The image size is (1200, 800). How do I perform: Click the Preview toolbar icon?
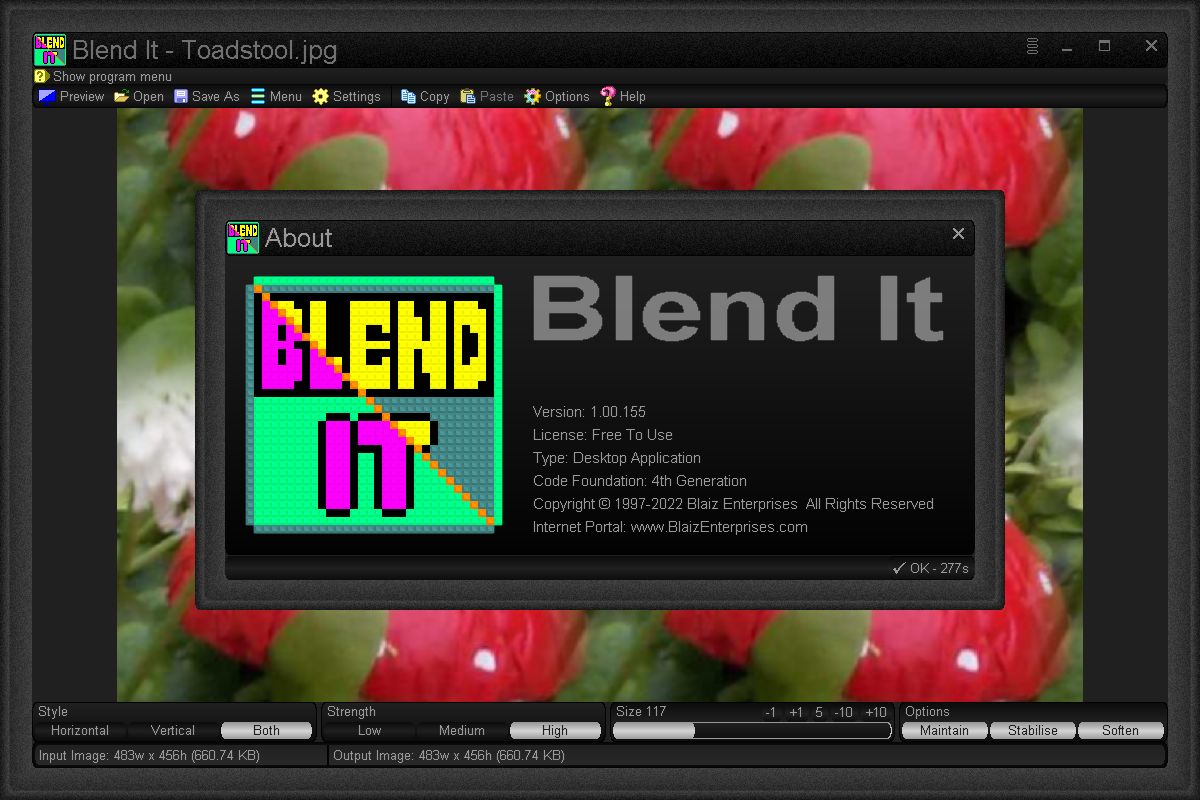click(x=47, y=96)
